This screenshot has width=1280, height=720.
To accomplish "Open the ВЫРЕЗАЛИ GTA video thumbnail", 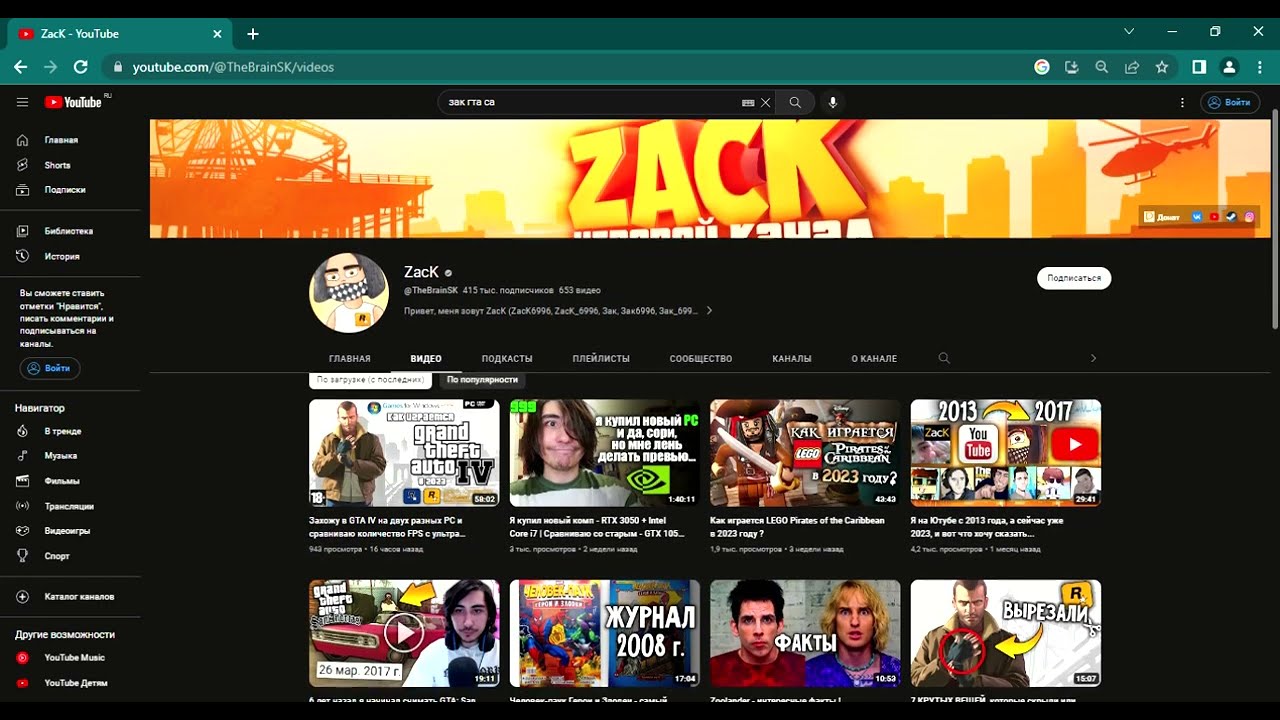I will (1006, 633).
